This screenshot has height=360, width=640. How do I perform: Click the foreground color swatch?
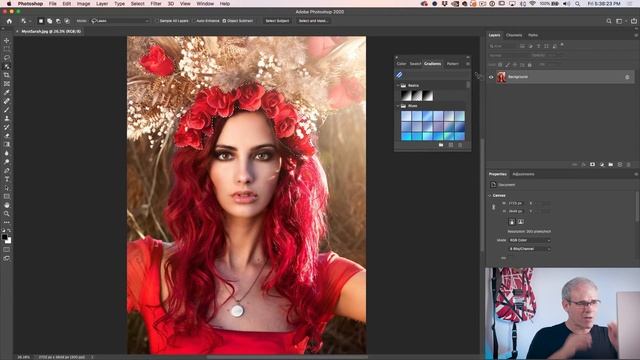5,237
